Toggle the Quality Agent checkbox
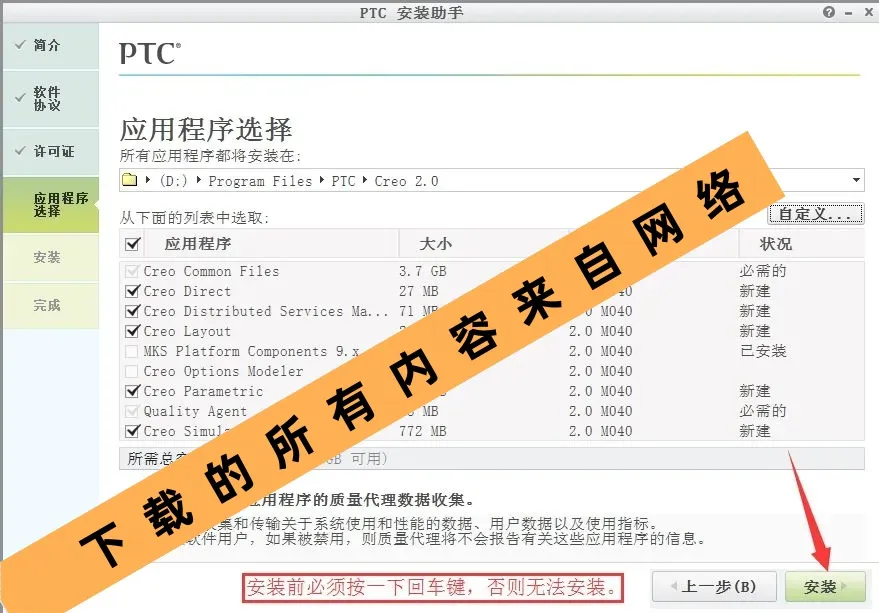The image size is (880, 613). click(132, 411)
